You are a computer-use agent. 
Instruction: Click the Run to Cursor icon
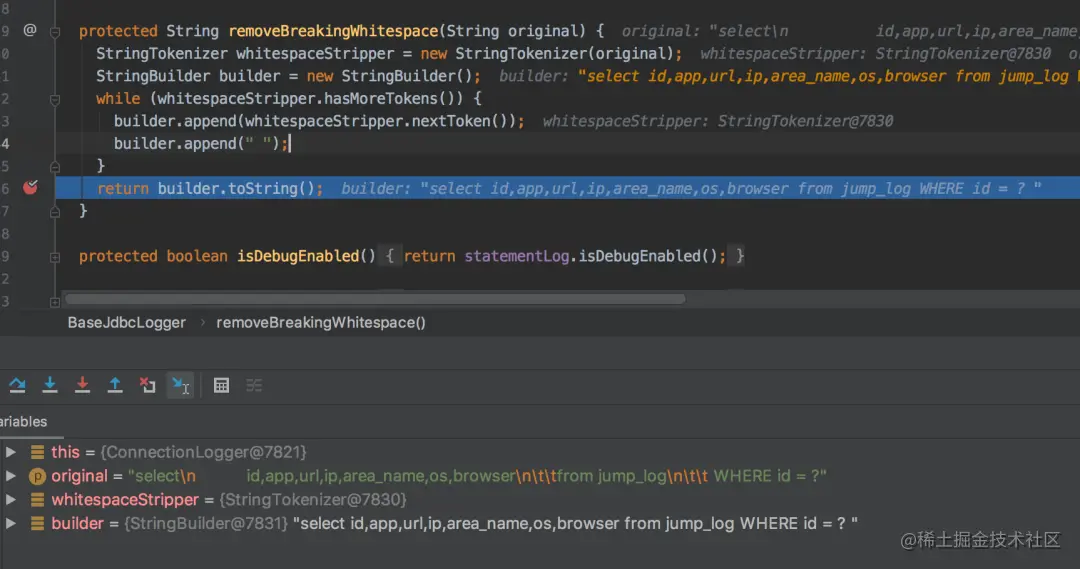pyautogui.click(x=181, y=386)
